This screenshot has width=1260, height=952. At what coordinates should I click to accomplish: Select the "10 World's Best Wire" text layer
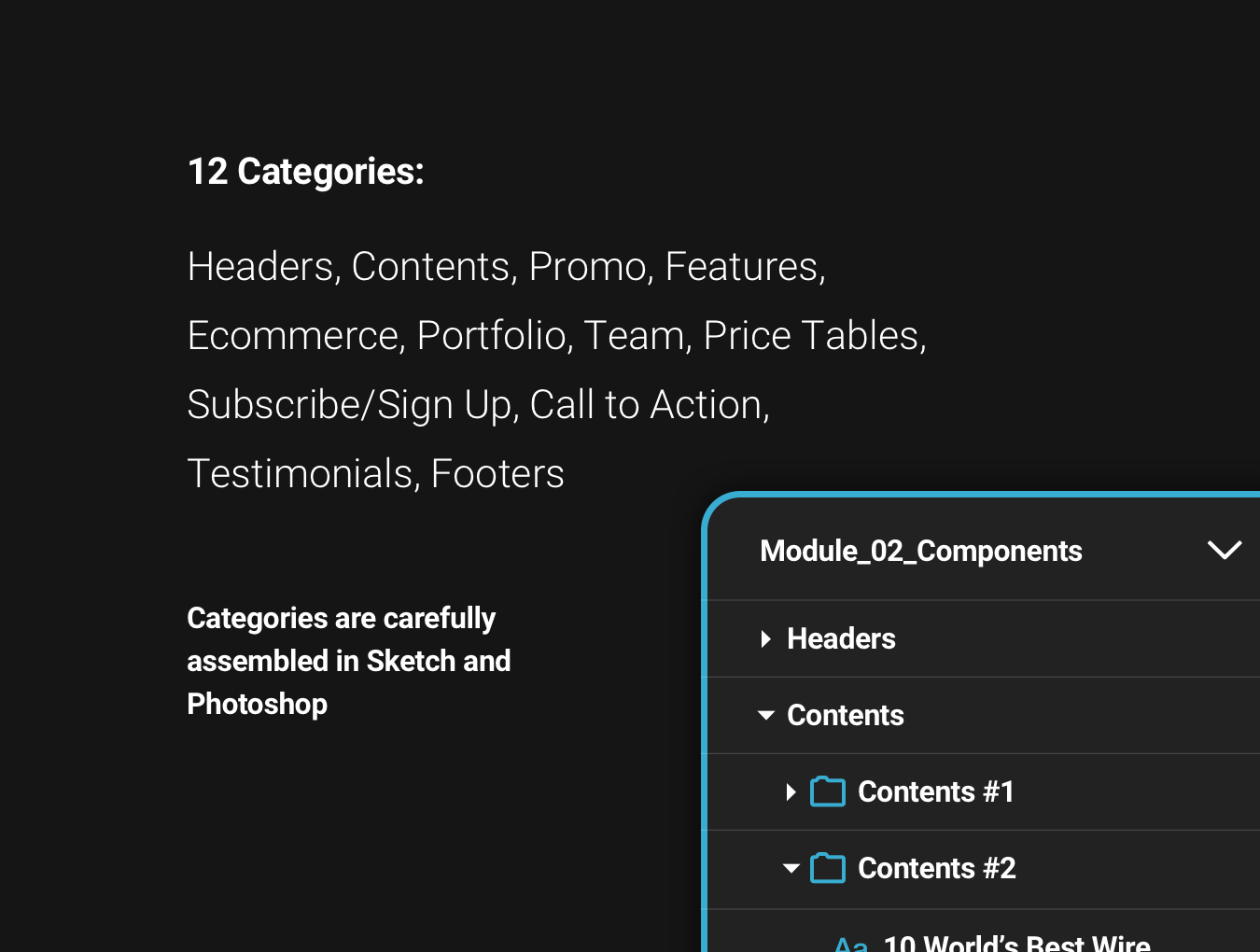(1016, 943)
